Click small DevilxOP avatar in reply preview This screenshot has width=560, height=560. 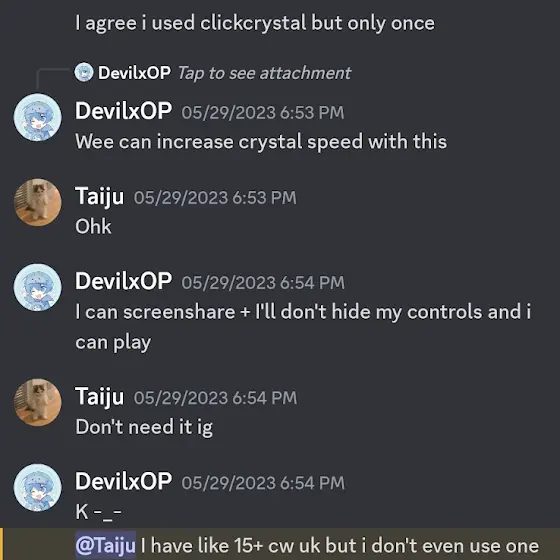[x=84, y=72]
